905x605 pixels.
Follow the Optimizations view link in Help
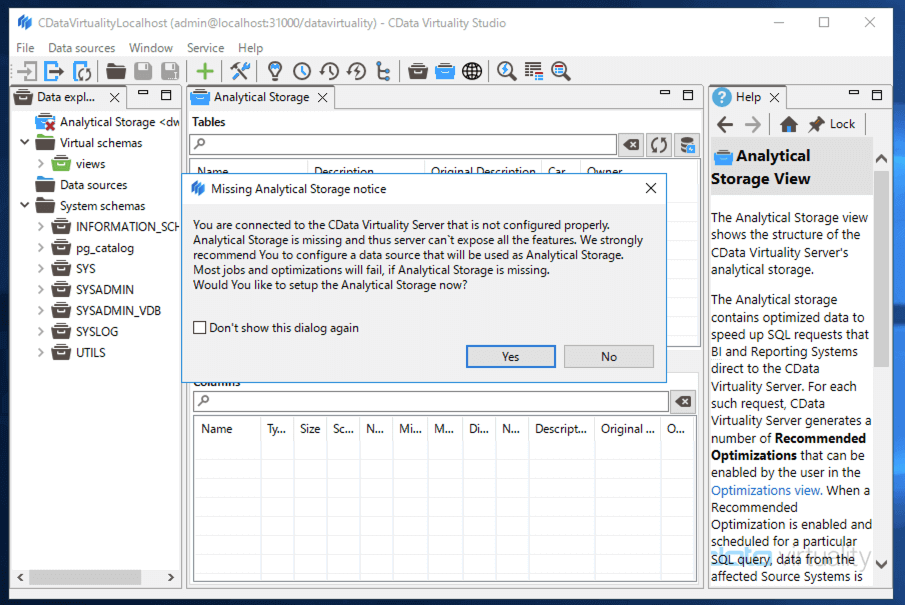(x=765, y=490)
